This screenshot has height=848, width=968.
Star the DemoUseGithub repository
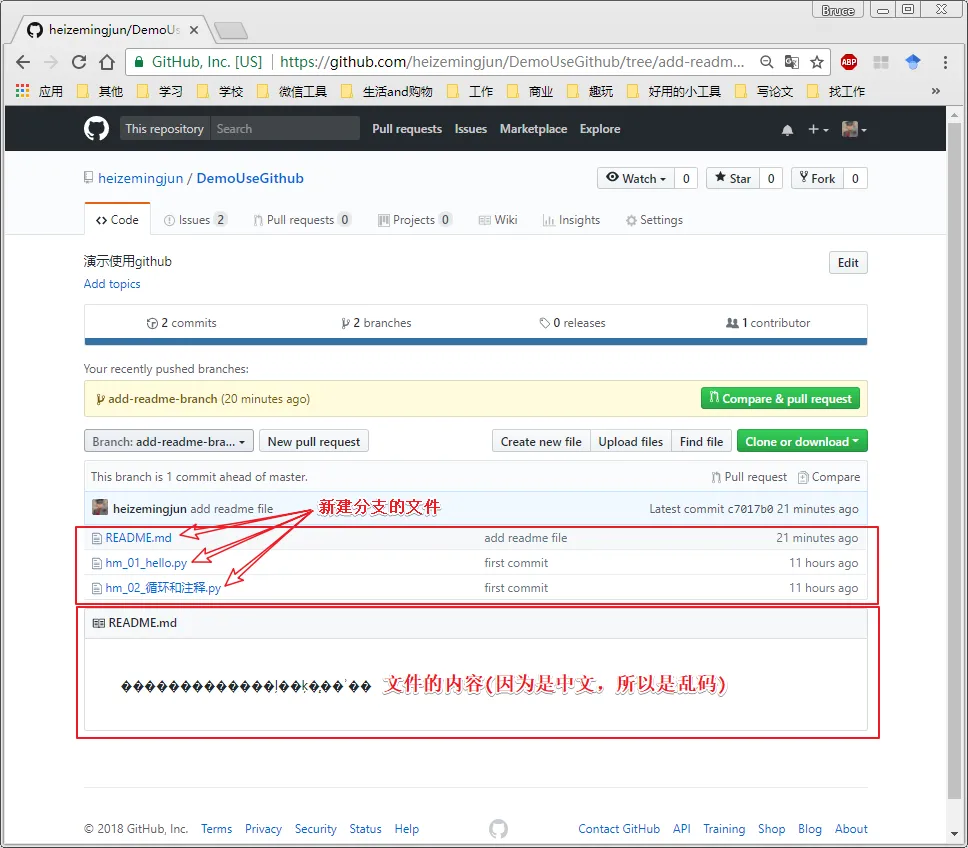[x=731, y=178]
